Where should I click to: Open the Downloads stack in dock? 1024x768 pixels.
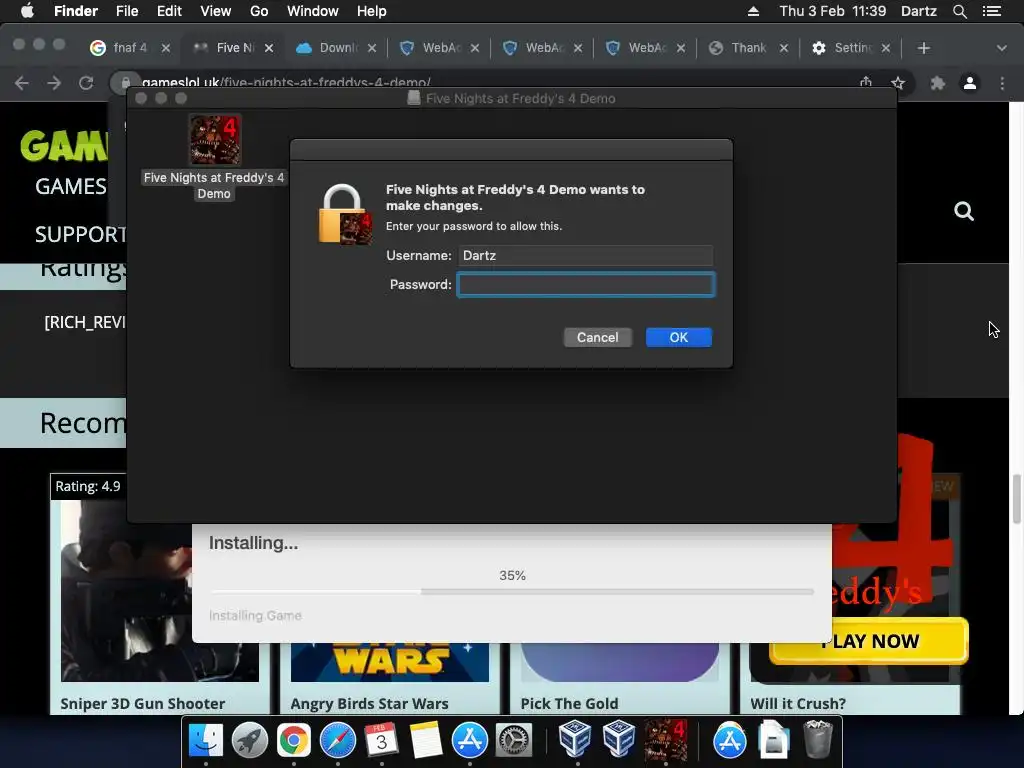[774, 741]
